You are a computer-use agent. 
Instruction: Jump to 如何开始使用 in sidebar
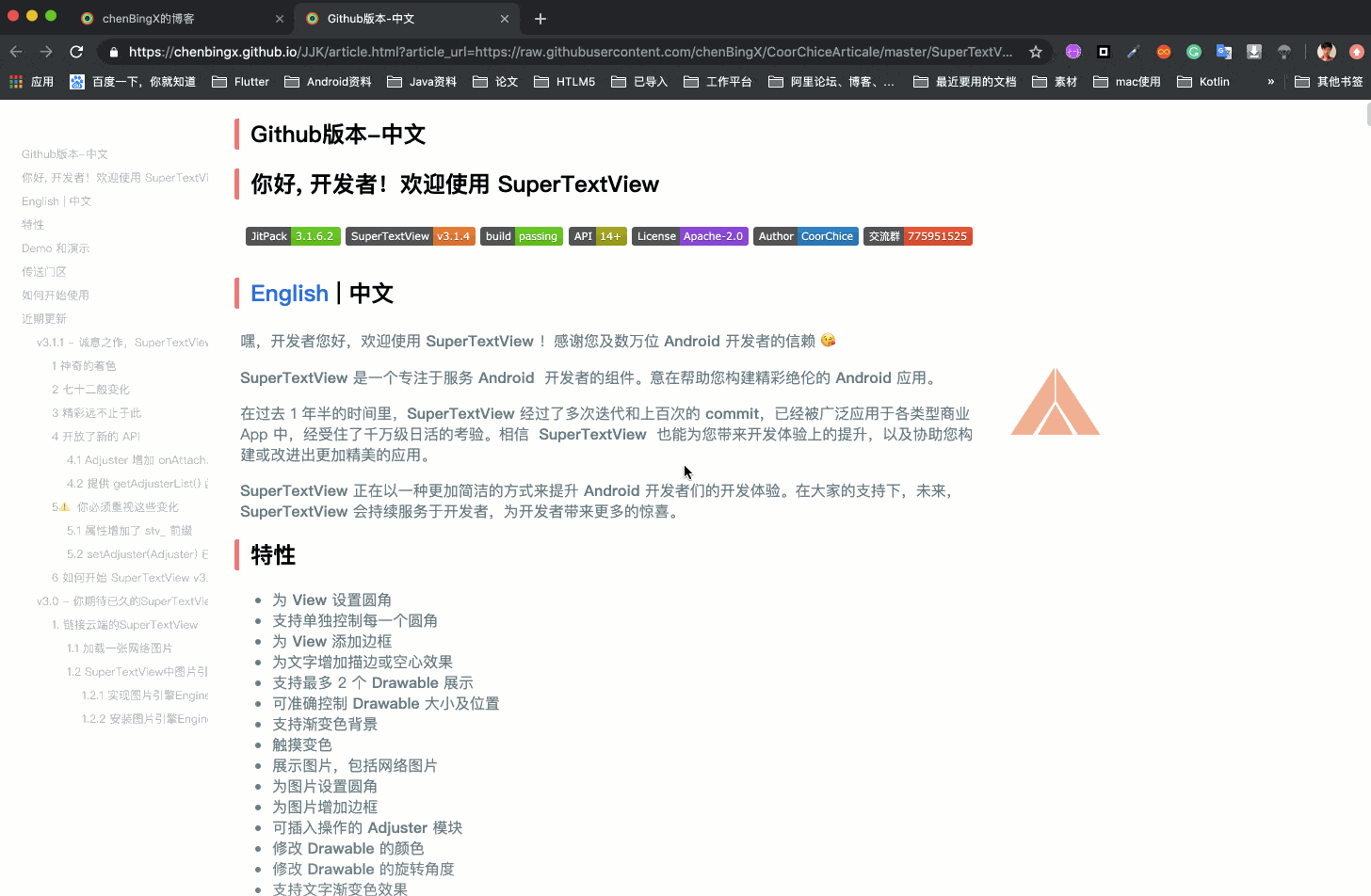(56, 296)
